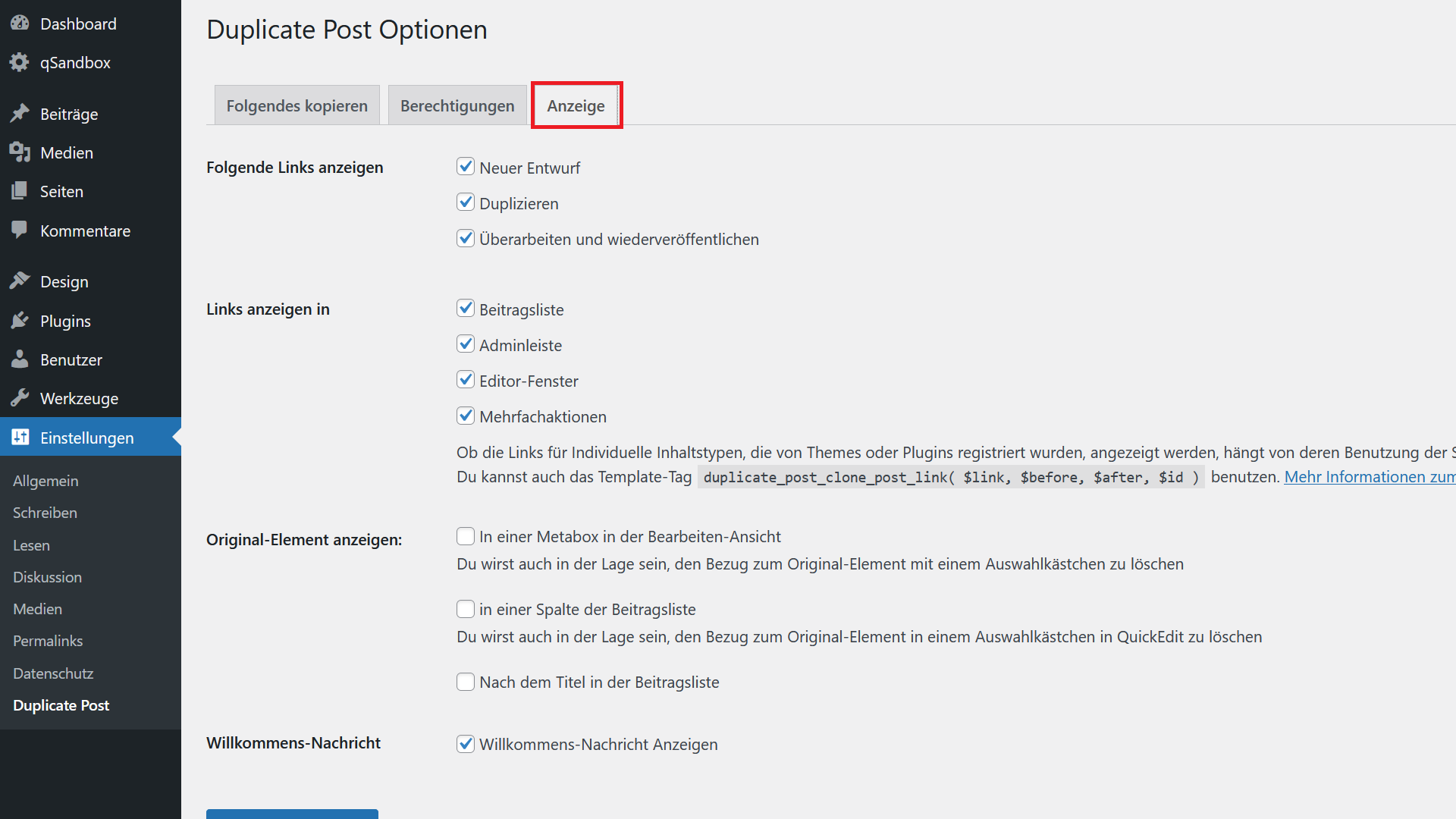Screen dimensions: 1456x819
Task: Open the Benutzer menu item
Action: 90,359
